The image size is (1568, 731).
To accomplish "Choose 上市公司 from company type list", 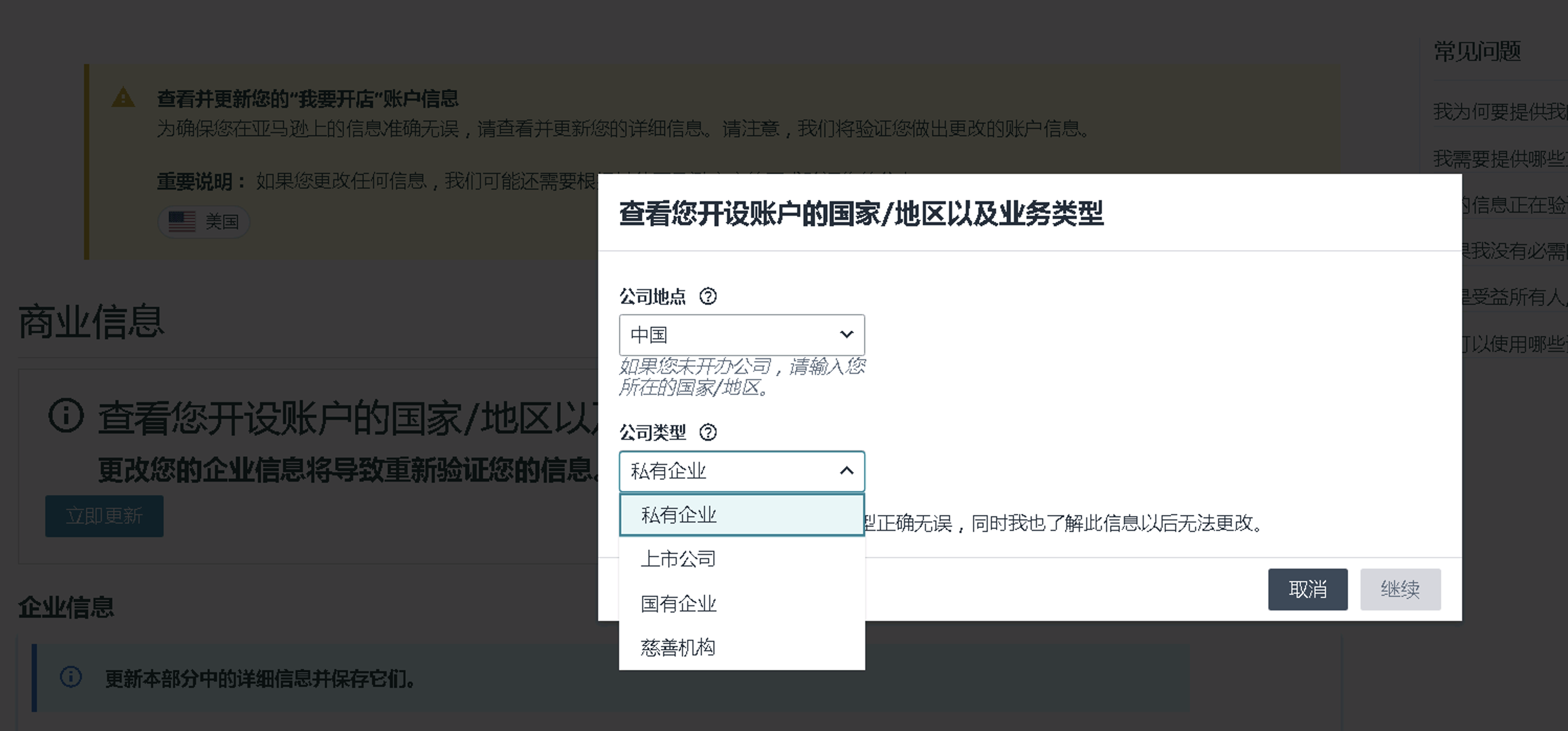I will 678,559.
